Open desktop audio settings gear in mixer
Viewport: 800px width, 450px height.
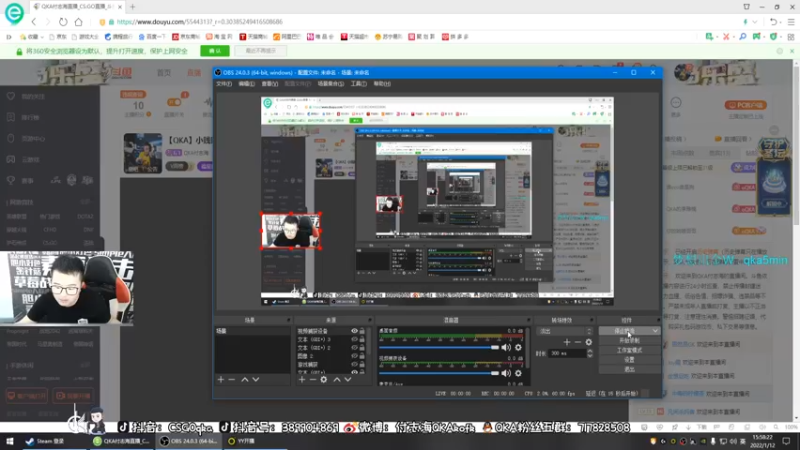(518, 347)
